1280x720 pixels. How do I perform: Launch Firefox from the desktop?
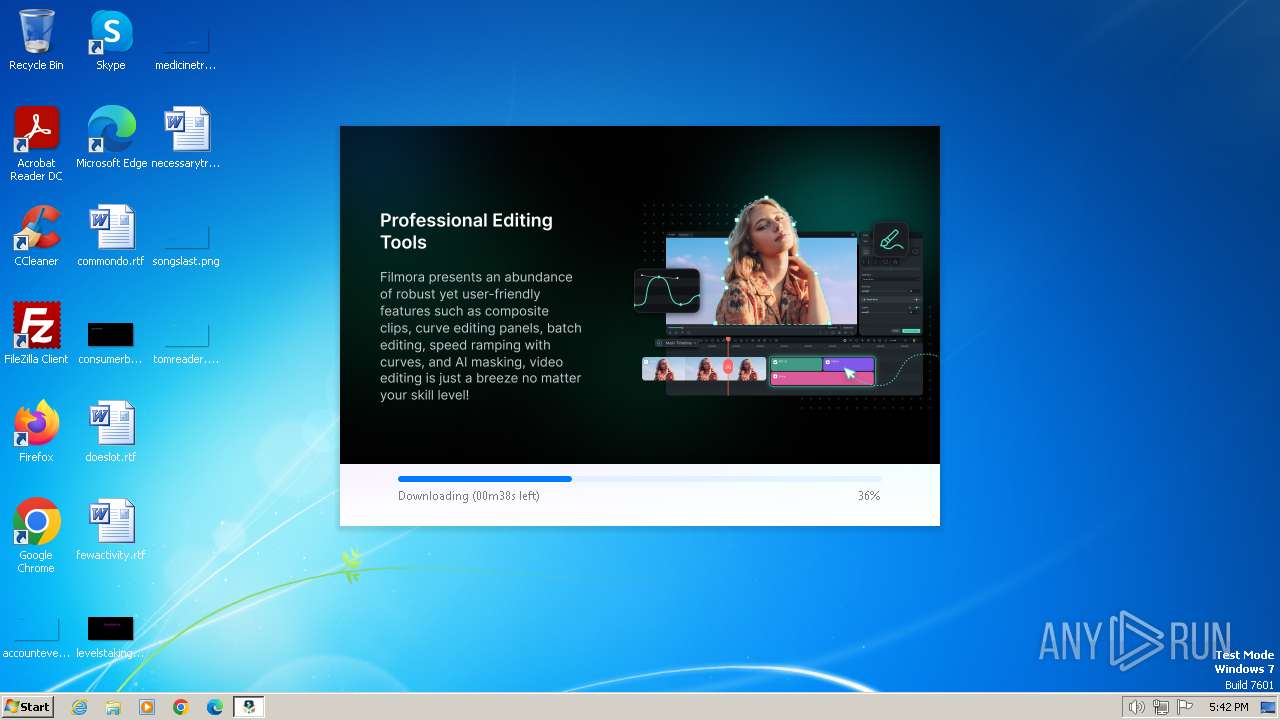(36, 432)
